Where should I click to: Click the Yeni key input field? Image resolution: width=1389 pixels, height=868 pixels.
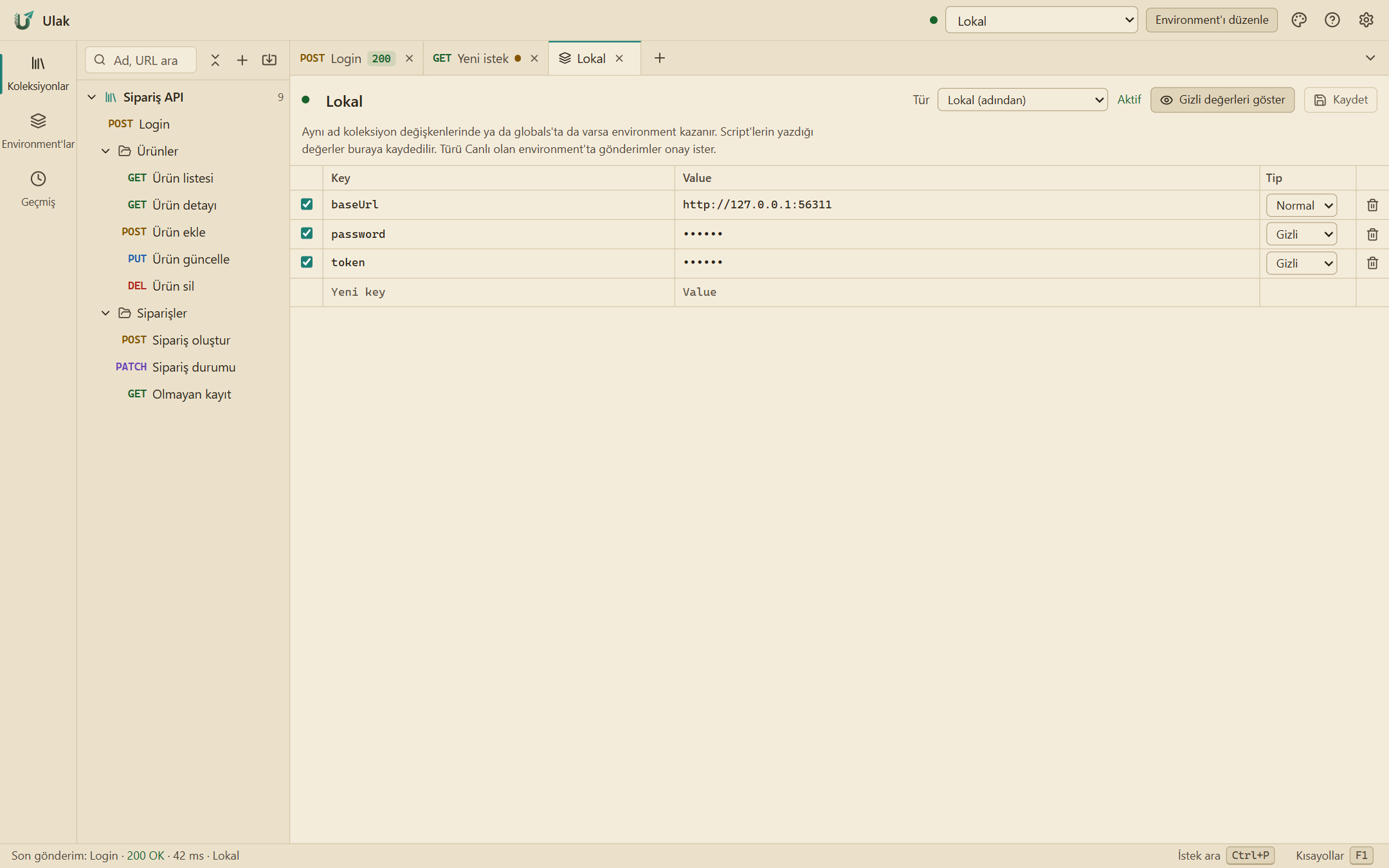pyautogui.click(x=498, y=292)
